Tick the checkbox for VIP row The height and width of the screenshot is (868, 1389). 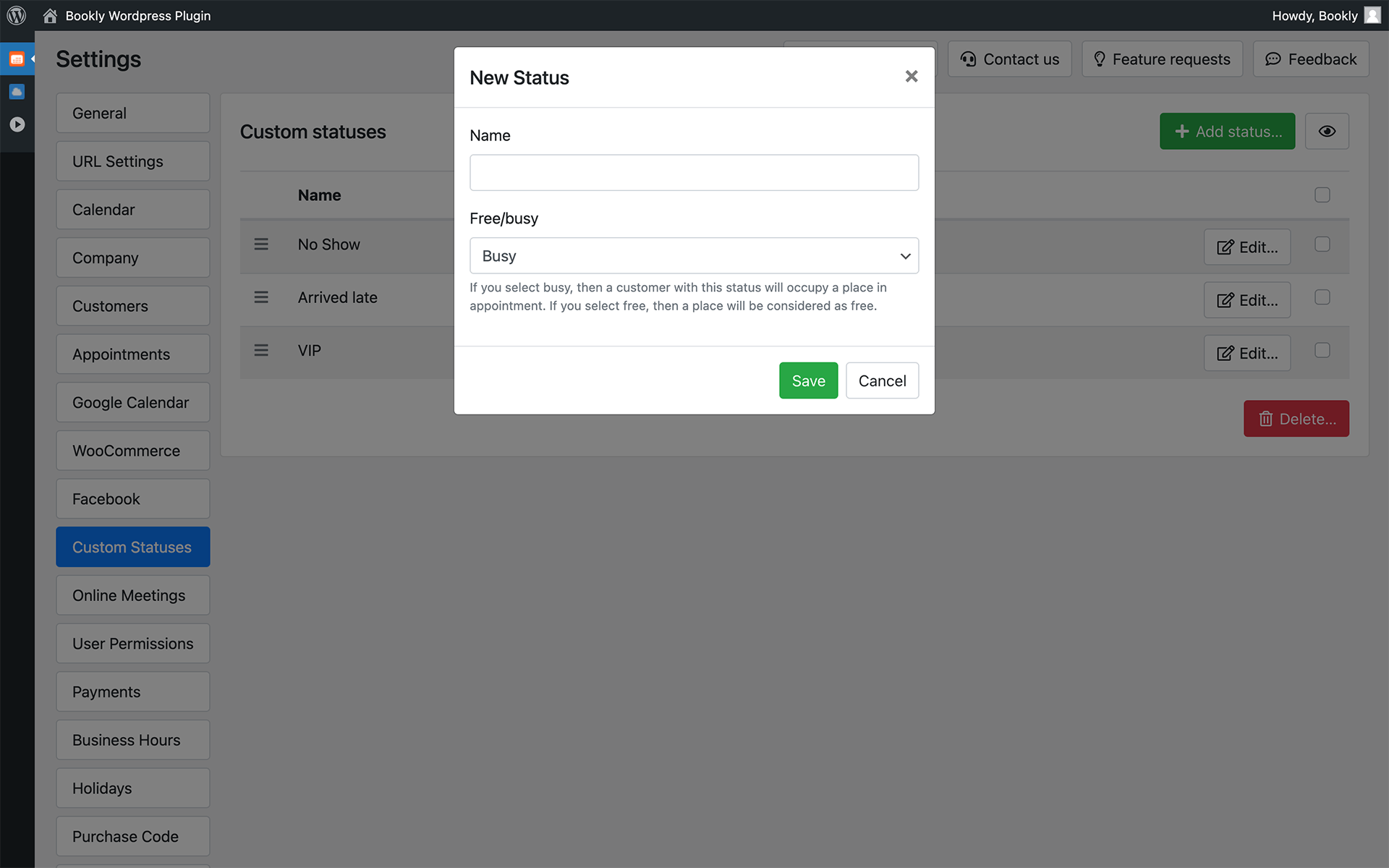click(x=1322, y=351)
